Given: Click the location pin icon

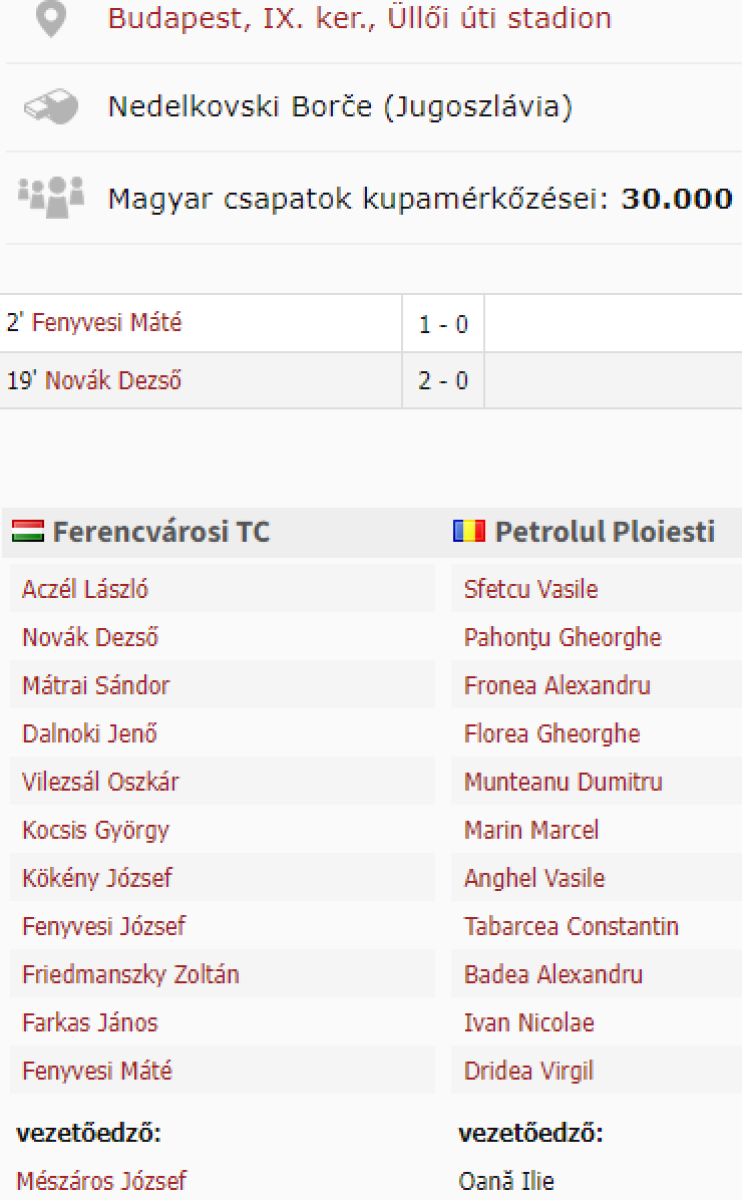Looking at the screenshot, I should (x=50, y=19).
